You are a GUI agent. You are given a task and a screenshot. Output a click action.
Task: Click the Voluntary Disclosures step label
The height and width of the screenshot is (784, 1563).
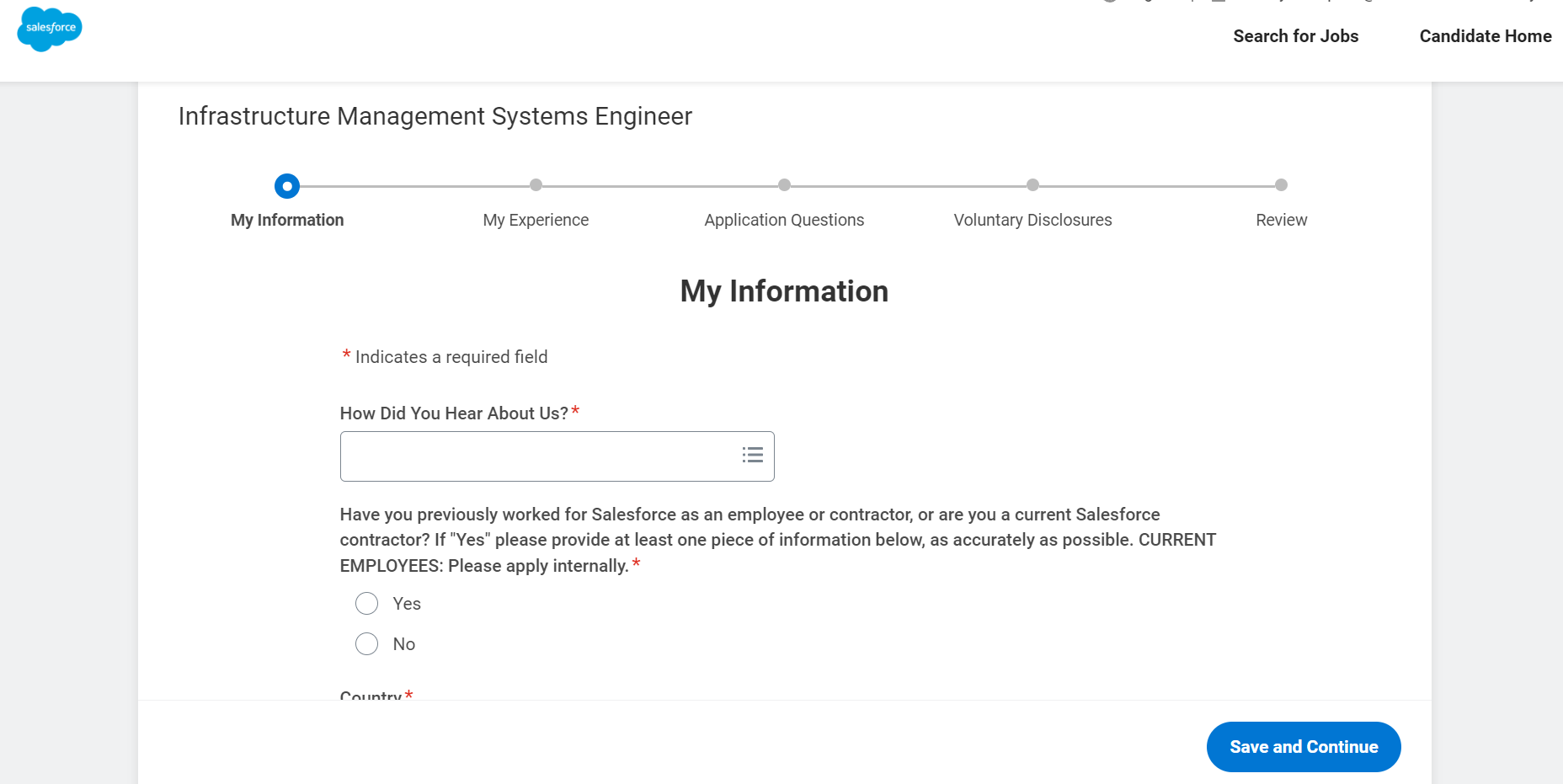tap(1032, 220)
